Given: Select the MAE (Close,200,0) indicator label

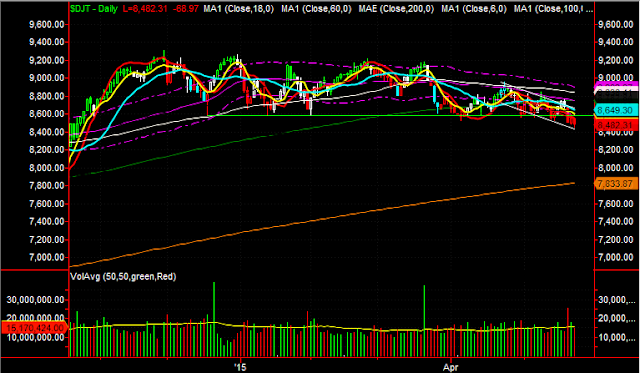Looking at the screenshot, I should click(x=396, y=9).
